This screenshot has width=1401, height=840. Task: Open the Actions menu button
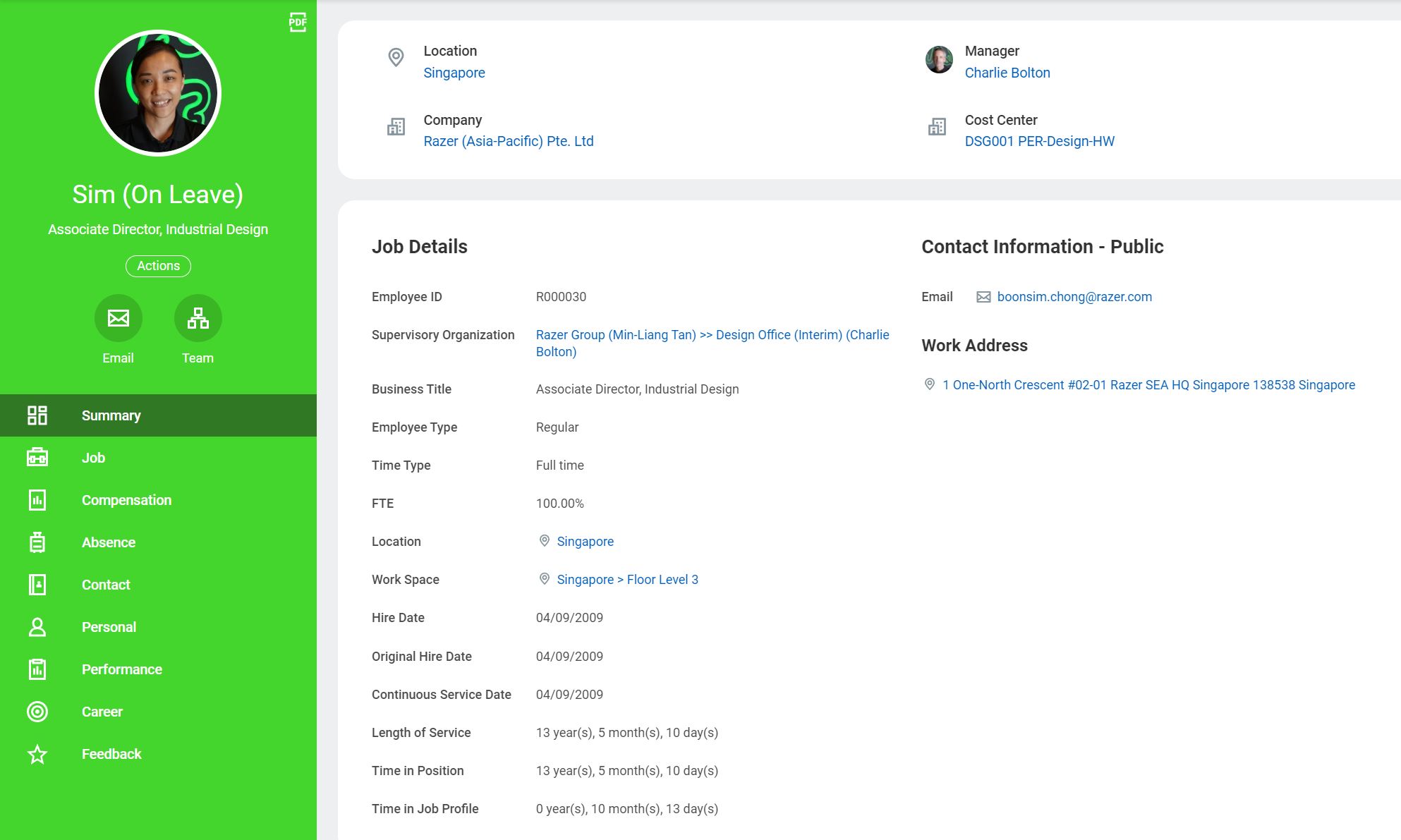click(158, 266)
